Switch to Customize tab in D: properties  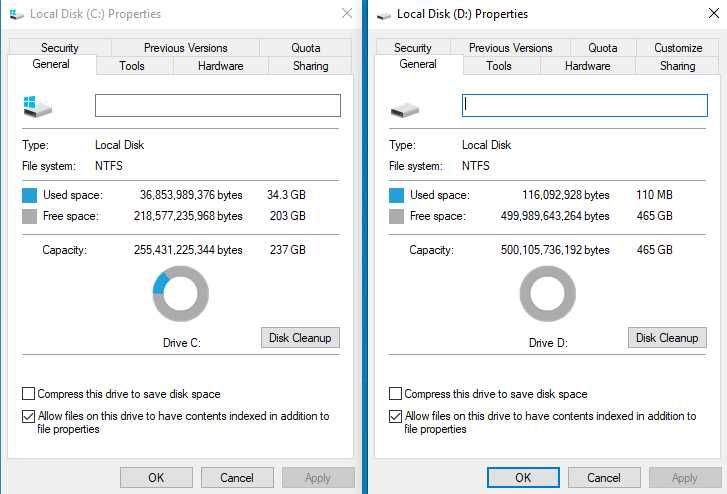click(x=678, y=48)
